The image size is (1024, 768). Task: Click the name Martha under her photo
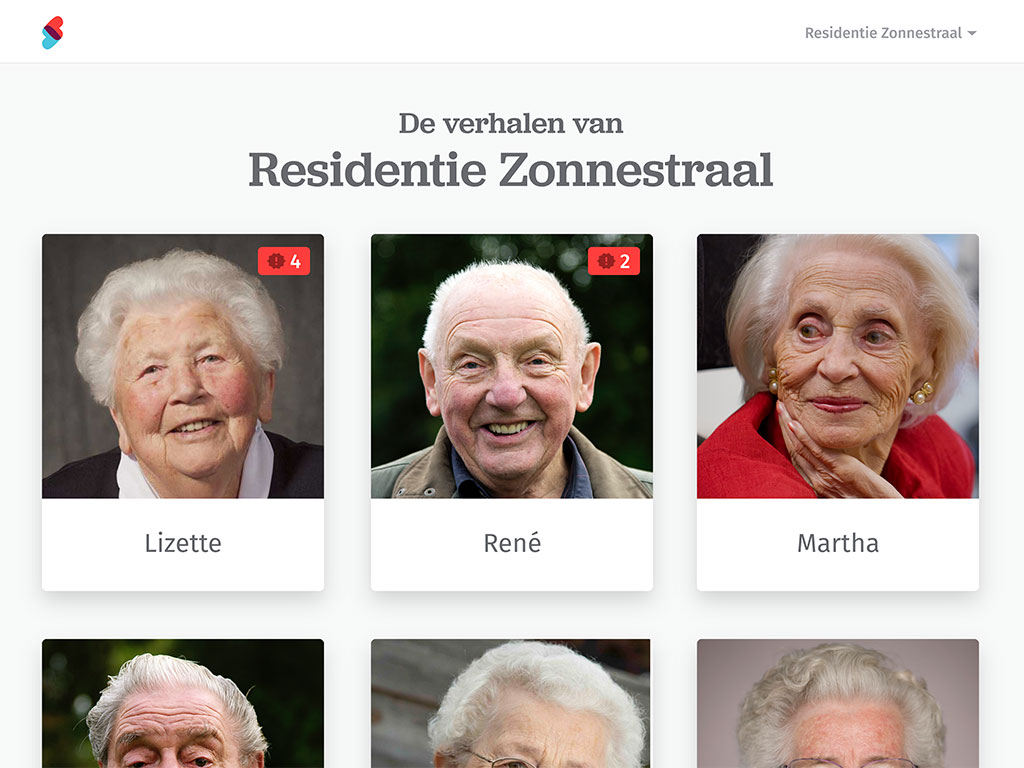[838, 543]
